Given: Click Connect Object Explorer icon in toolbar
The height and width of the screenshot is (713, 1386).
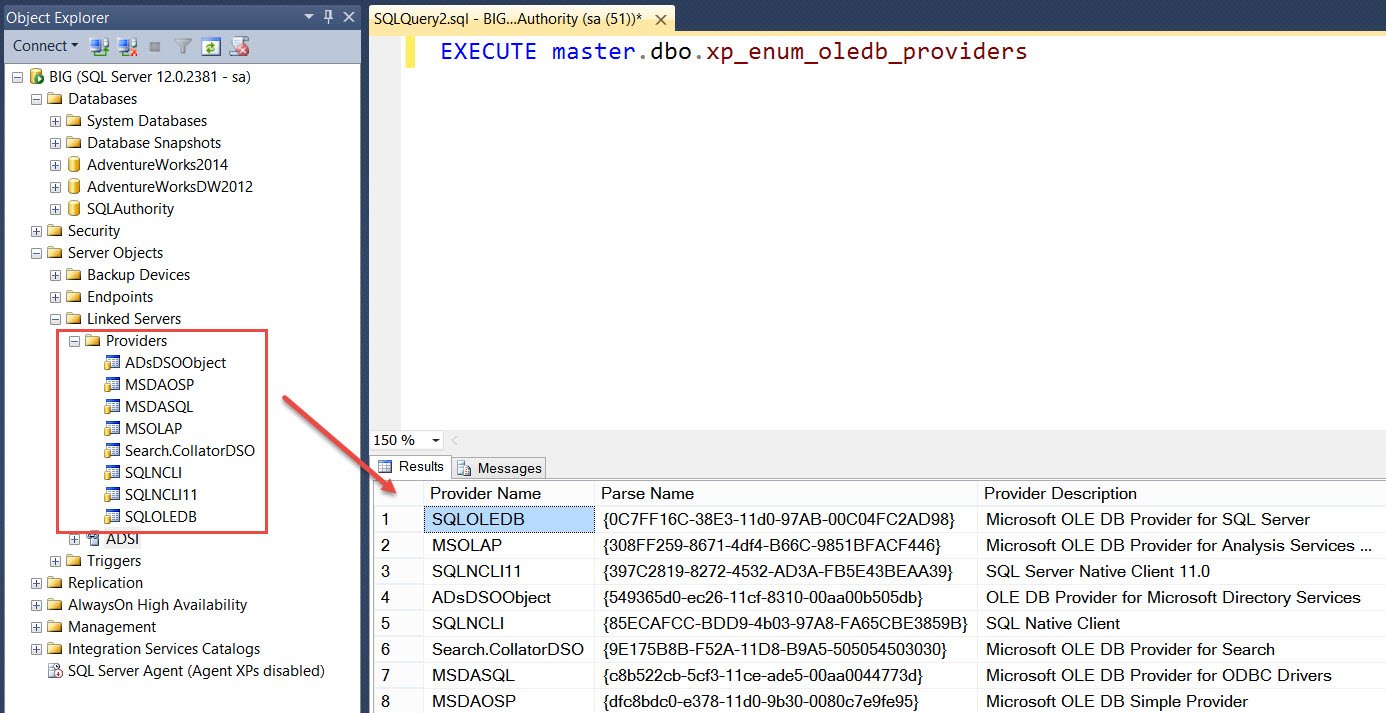Looking at the screenshot, I should [99, 46].
